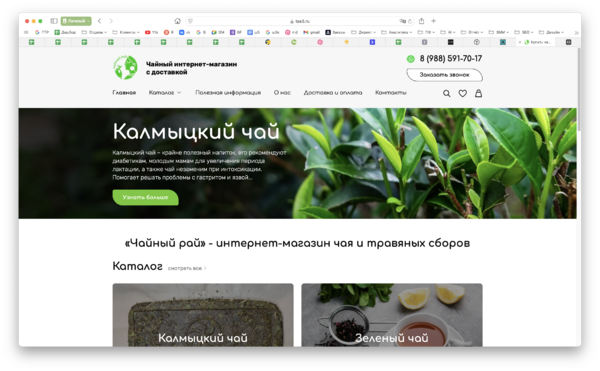Open the Зеленый чай catalog card
The image size is (600, 371).
pyautogui.click(x=392, y=315)
